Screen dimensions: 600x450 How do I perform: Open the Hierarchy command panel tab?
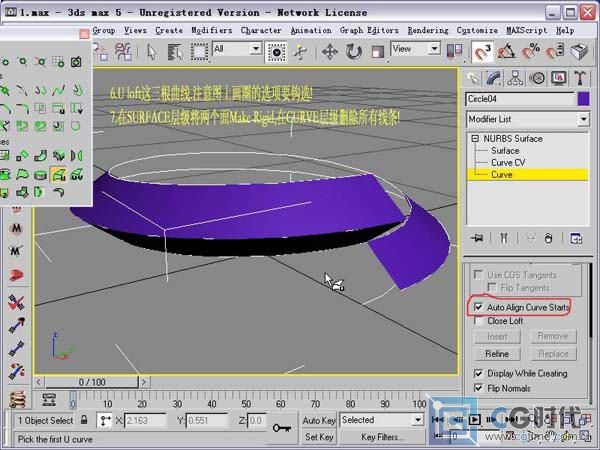tap(515, 78)
